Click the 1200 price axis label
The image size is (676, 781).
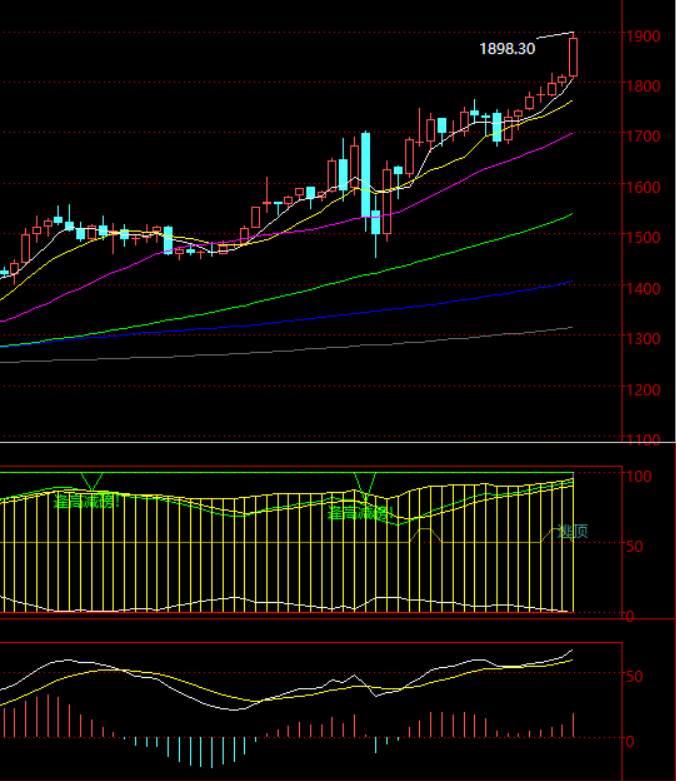(644, 389)
